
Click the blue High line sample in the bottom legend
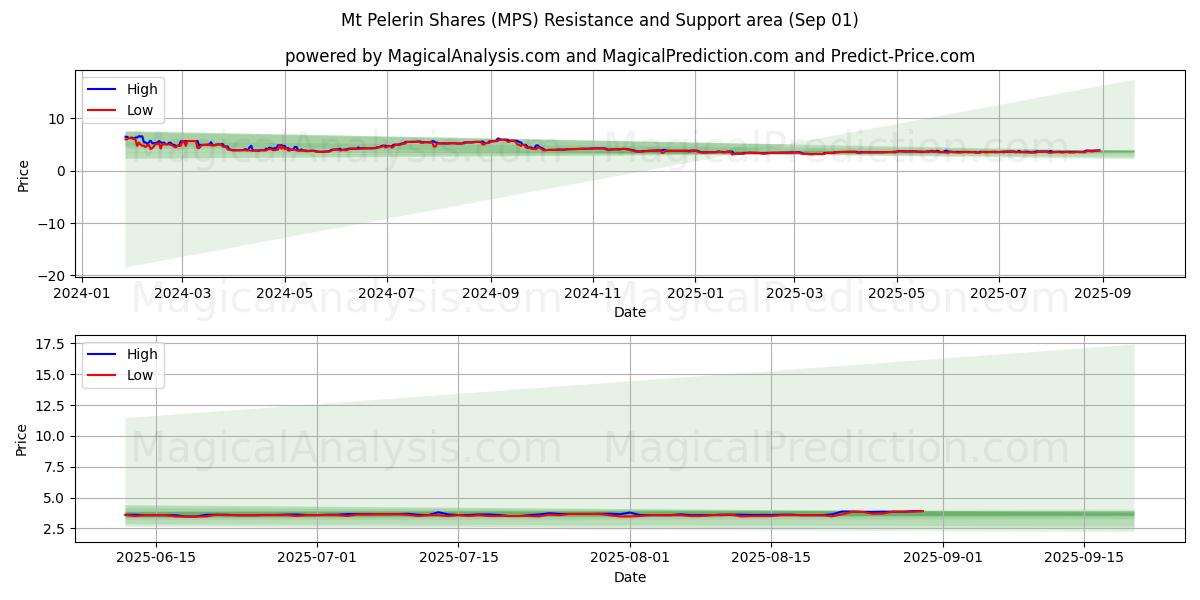(103, 355)
